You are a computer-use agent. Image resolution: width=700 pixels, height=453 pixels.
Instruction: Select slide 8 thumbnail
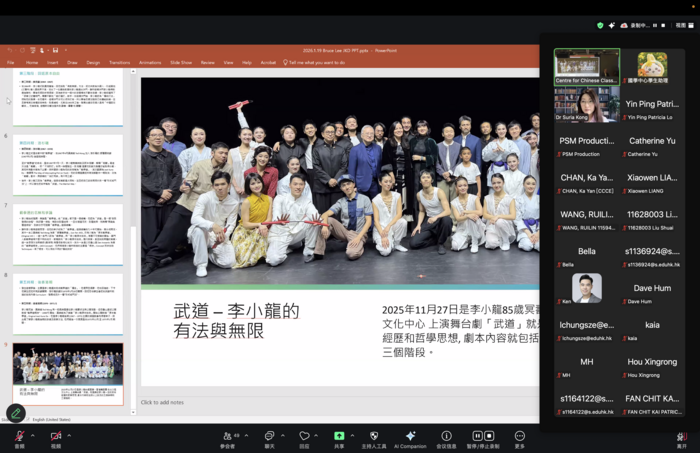click(x=68, y=304)
